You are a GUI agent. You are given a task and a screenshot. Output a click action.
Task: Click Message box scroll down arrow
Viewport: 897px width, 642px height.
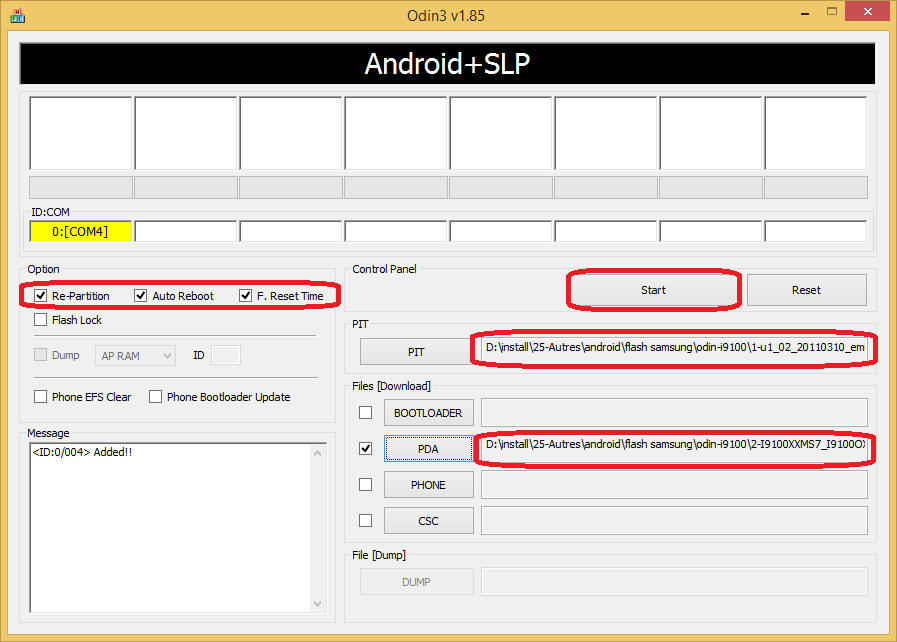pyautogui.click(x=318, y=604)
